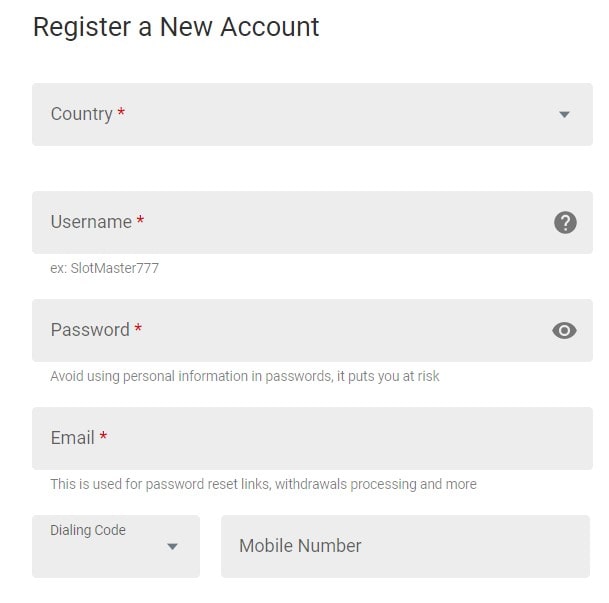This screenshot has width=609, height=603.
Task: Expand the Dialing Code dropdown arrow
Action: coord(172,547)
